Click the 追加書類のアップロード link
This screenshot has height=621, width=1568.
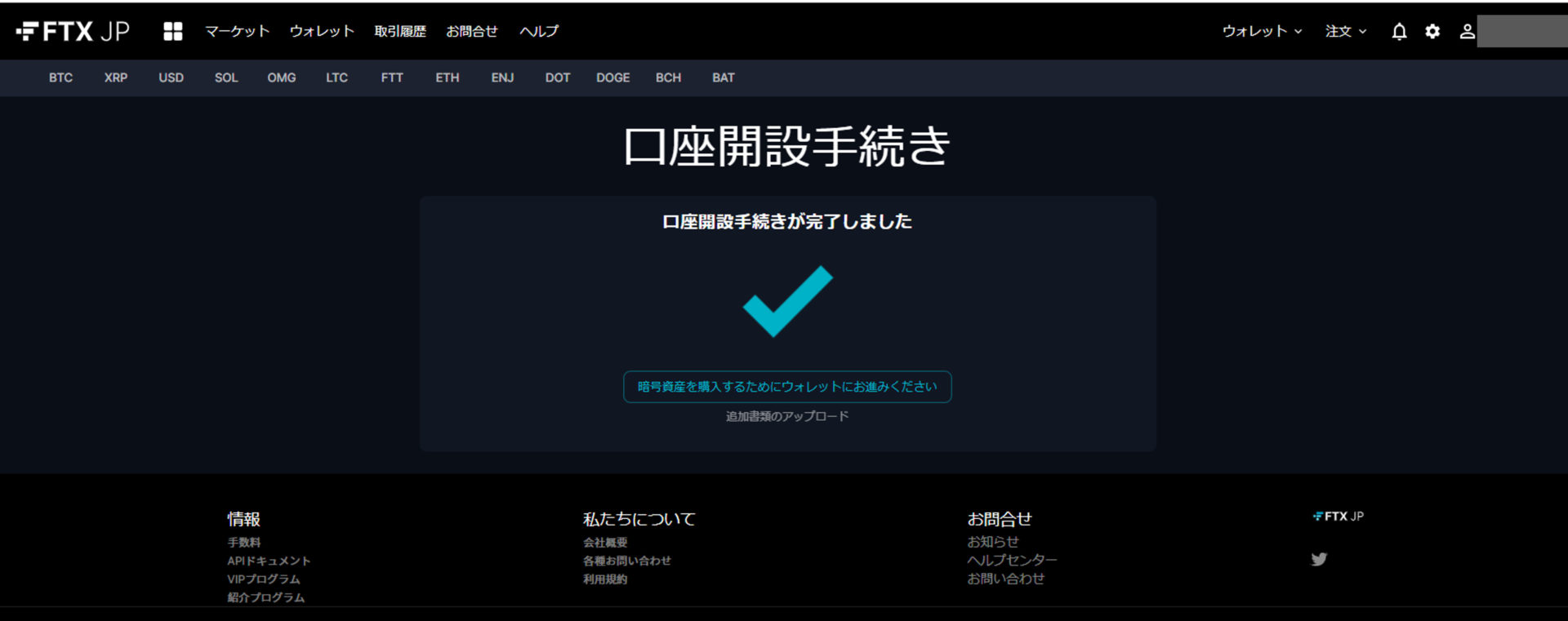787,416
